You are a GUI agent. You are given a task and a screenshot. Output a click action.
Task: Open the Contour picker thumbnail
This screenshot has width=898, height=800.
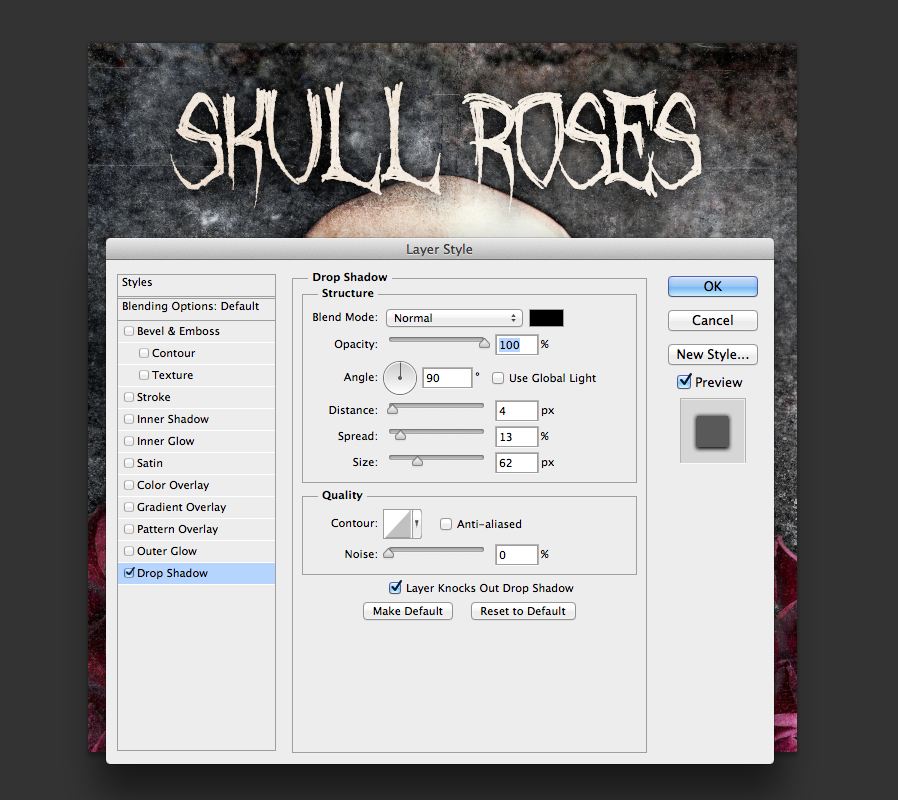398,523
